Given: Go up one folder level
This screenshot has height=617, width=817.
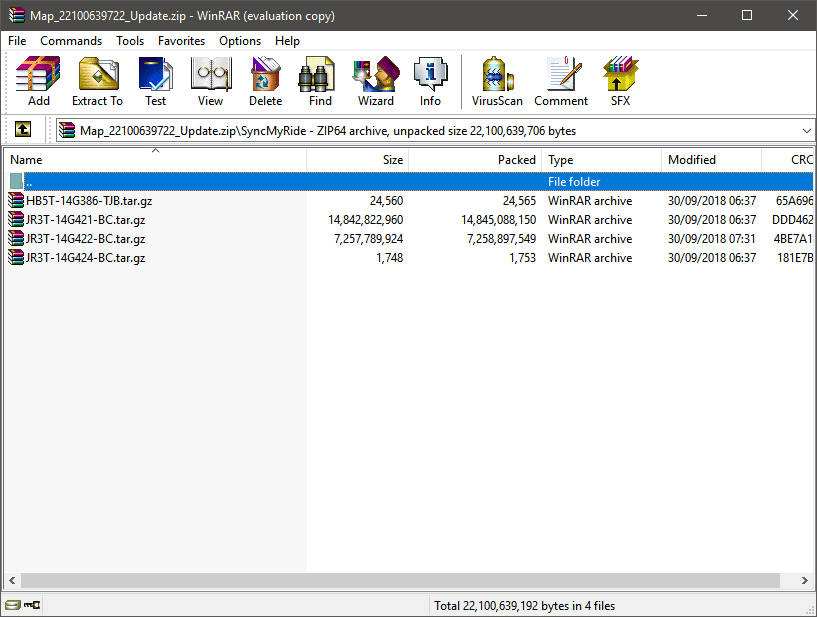Looking at the screenshot, I should tap(22, 129).
